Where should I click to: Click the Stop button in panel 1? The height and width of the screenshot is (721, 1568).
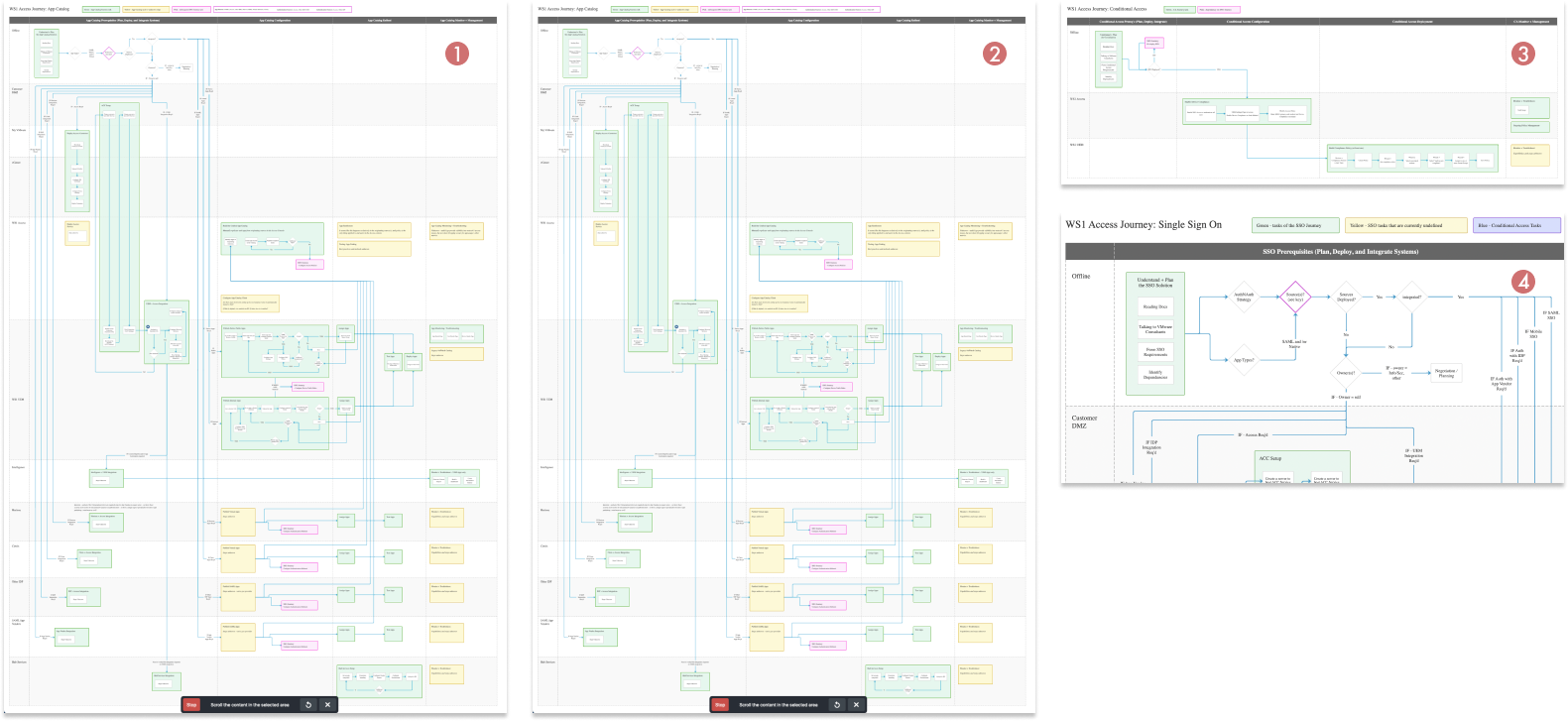click(x=192, y=705)
